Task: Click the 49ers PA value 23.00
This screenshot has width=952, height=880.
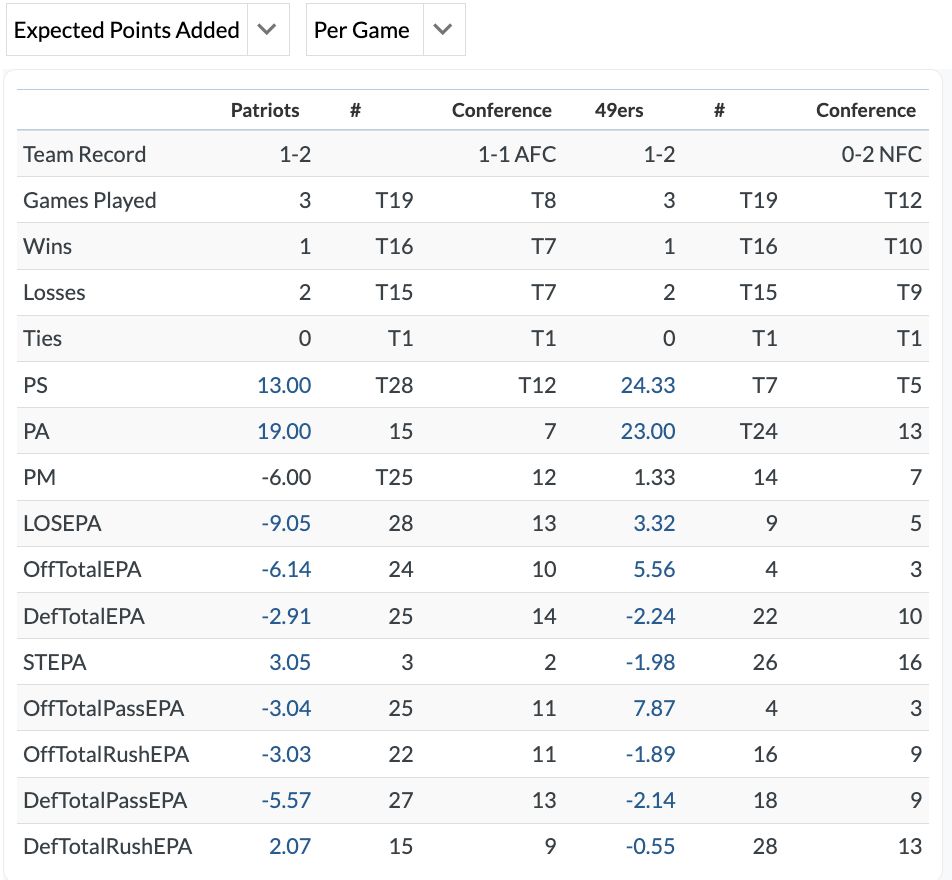Action: coord(647,431)
